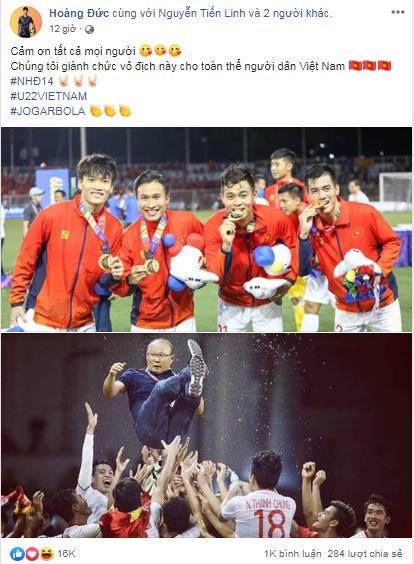Open the medal celebration team photo
This screenshot has width=414, height=564.
(207, 229)
